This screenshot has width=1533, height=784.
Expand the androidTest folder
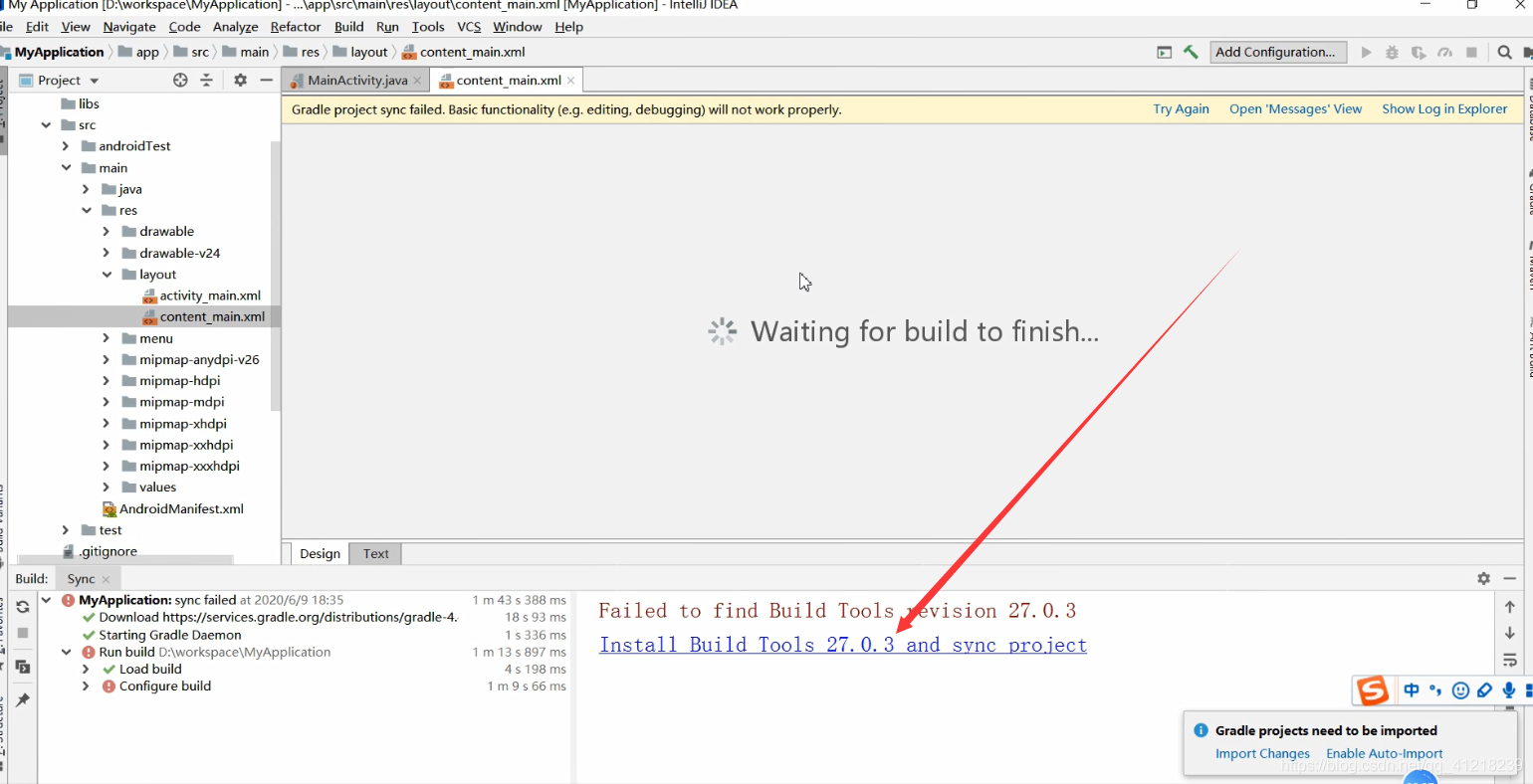coord(66,146)
